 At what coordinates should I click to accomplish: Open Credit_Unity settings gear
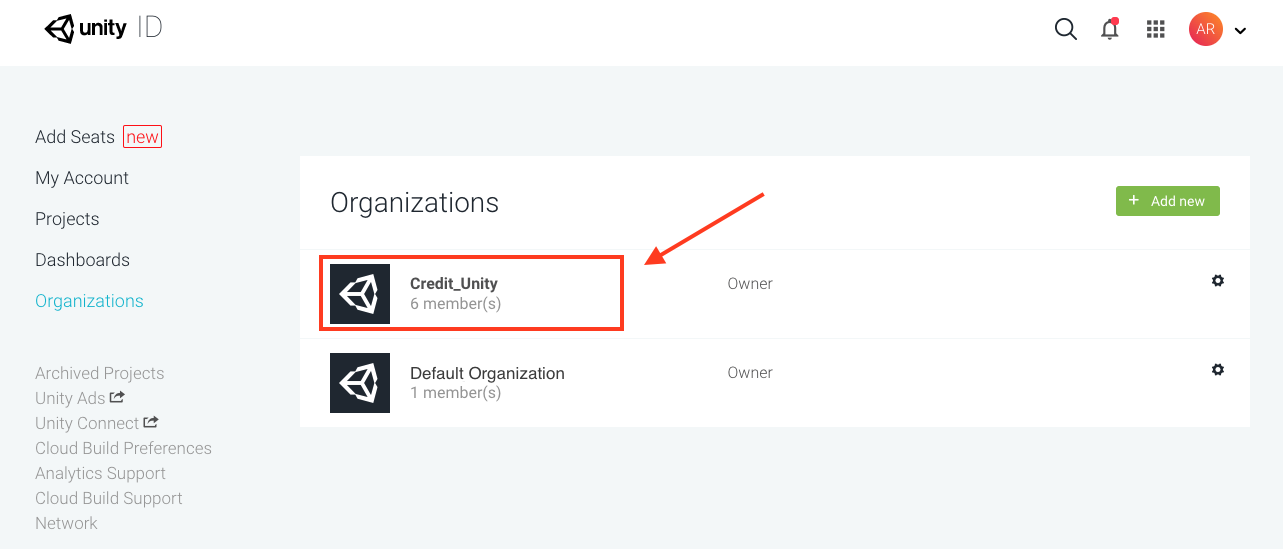1217,281
